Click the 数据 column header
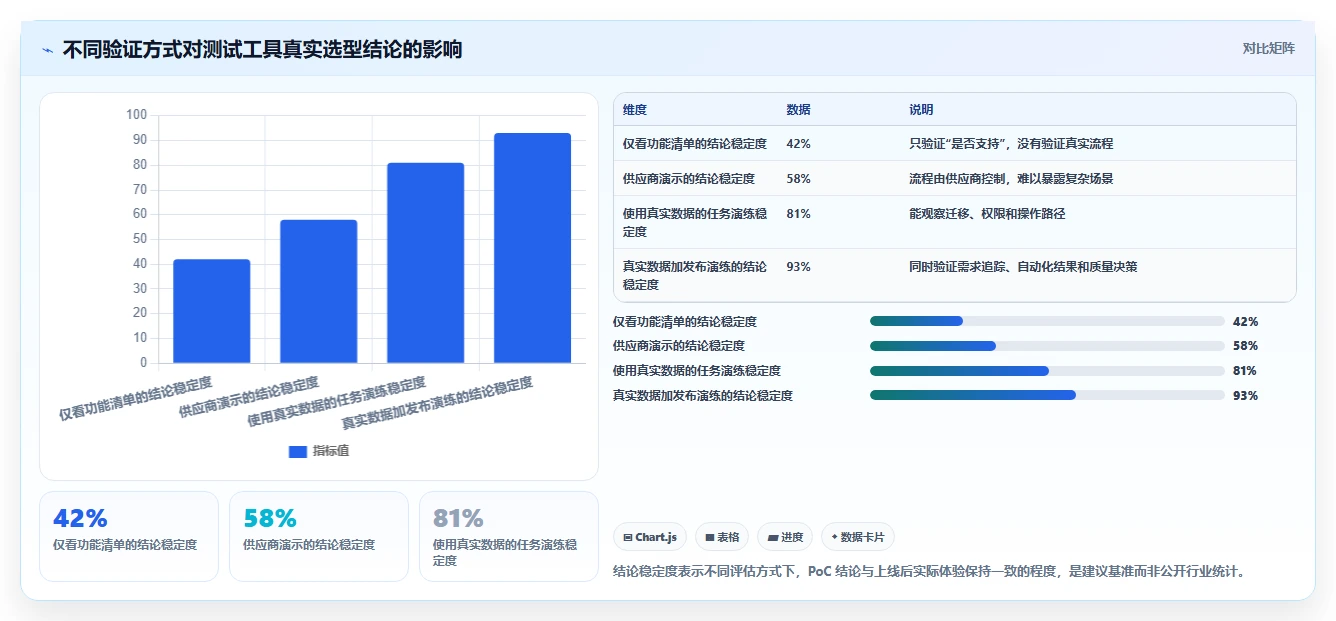This screenshot has width=1336, height=621. [x=799, y=110]
